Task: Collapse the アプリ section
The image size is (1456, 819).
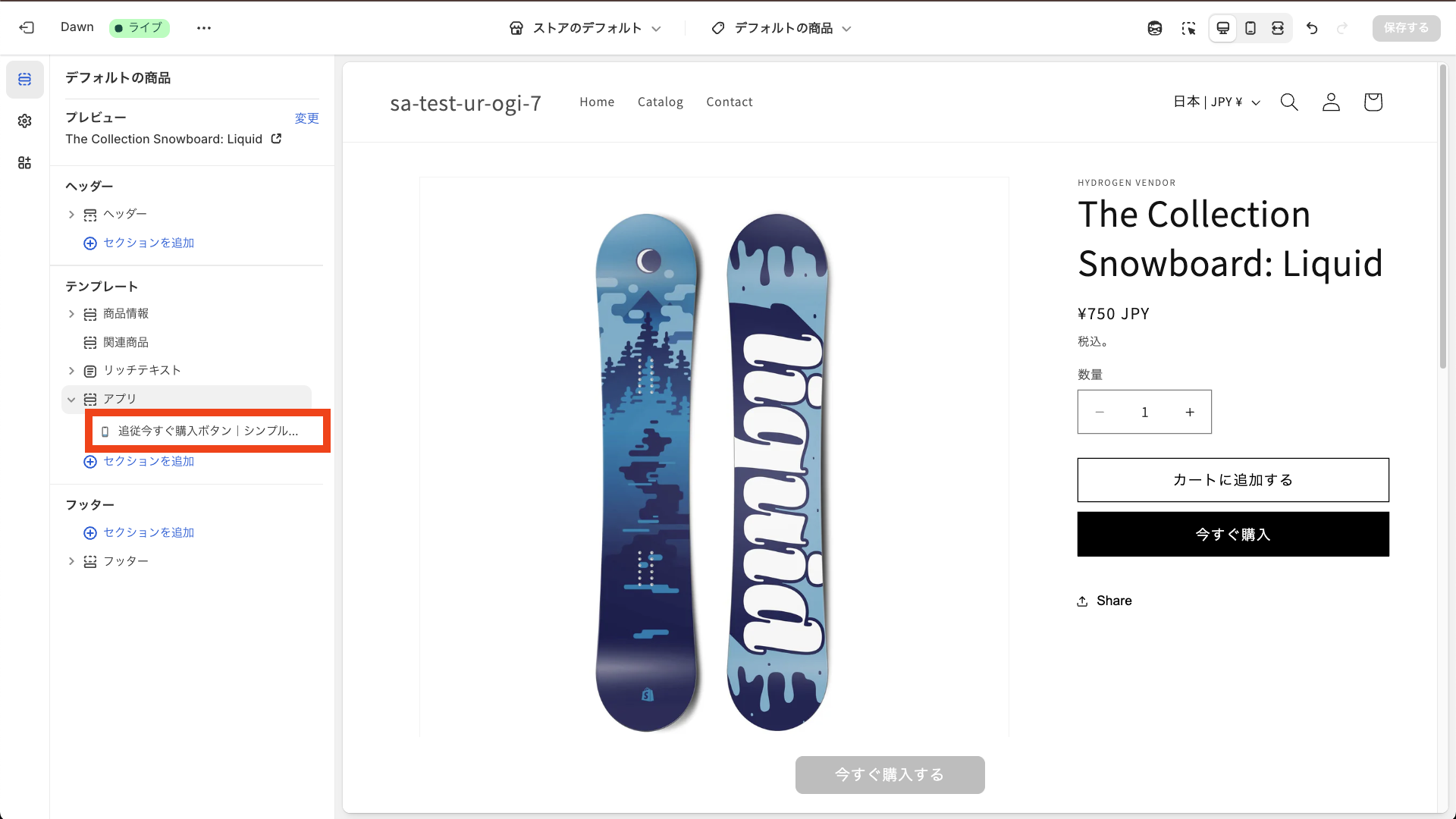Action: (71, 399)
